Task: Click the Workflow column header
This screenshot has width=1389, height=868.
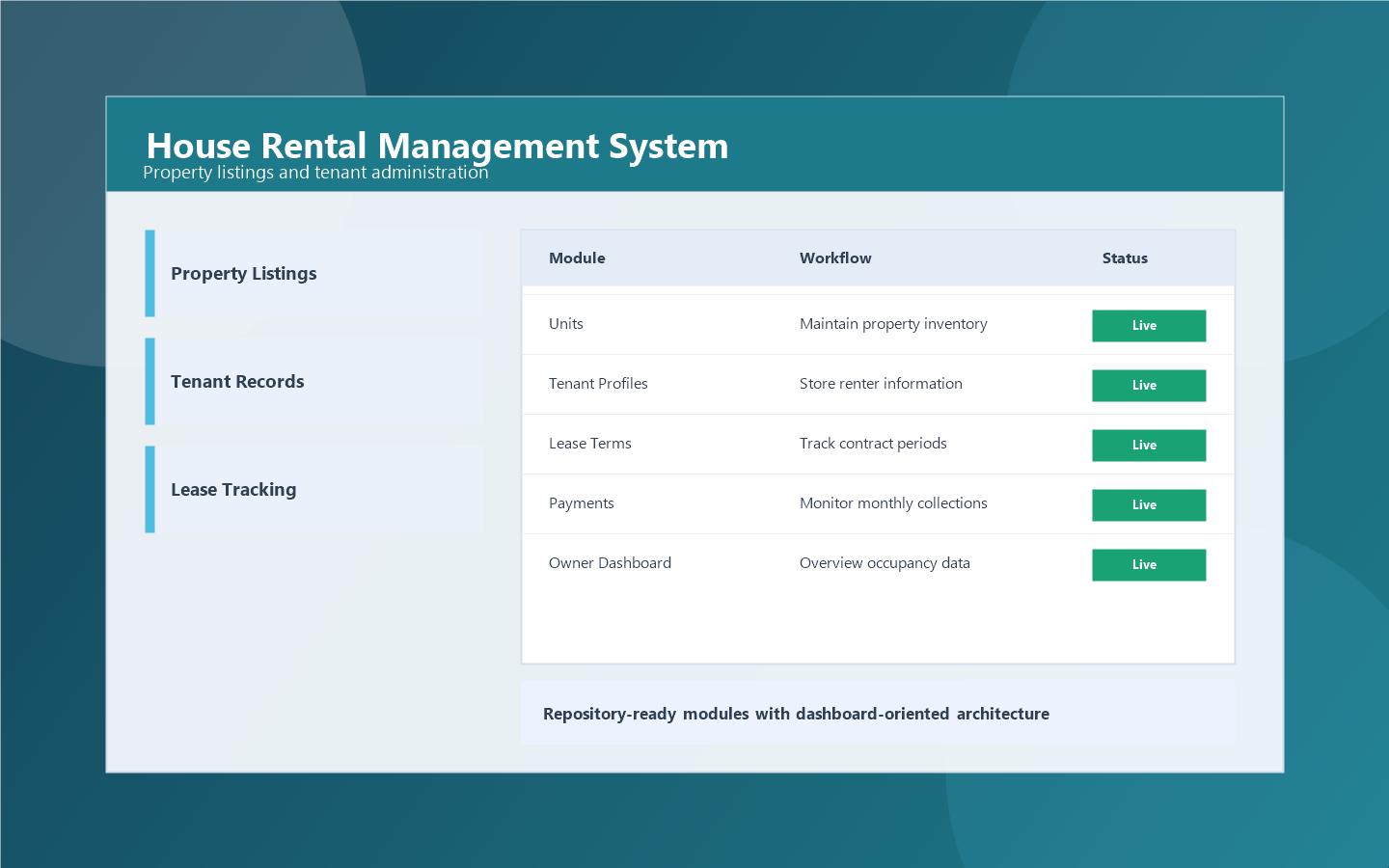Action: point(835,258)
